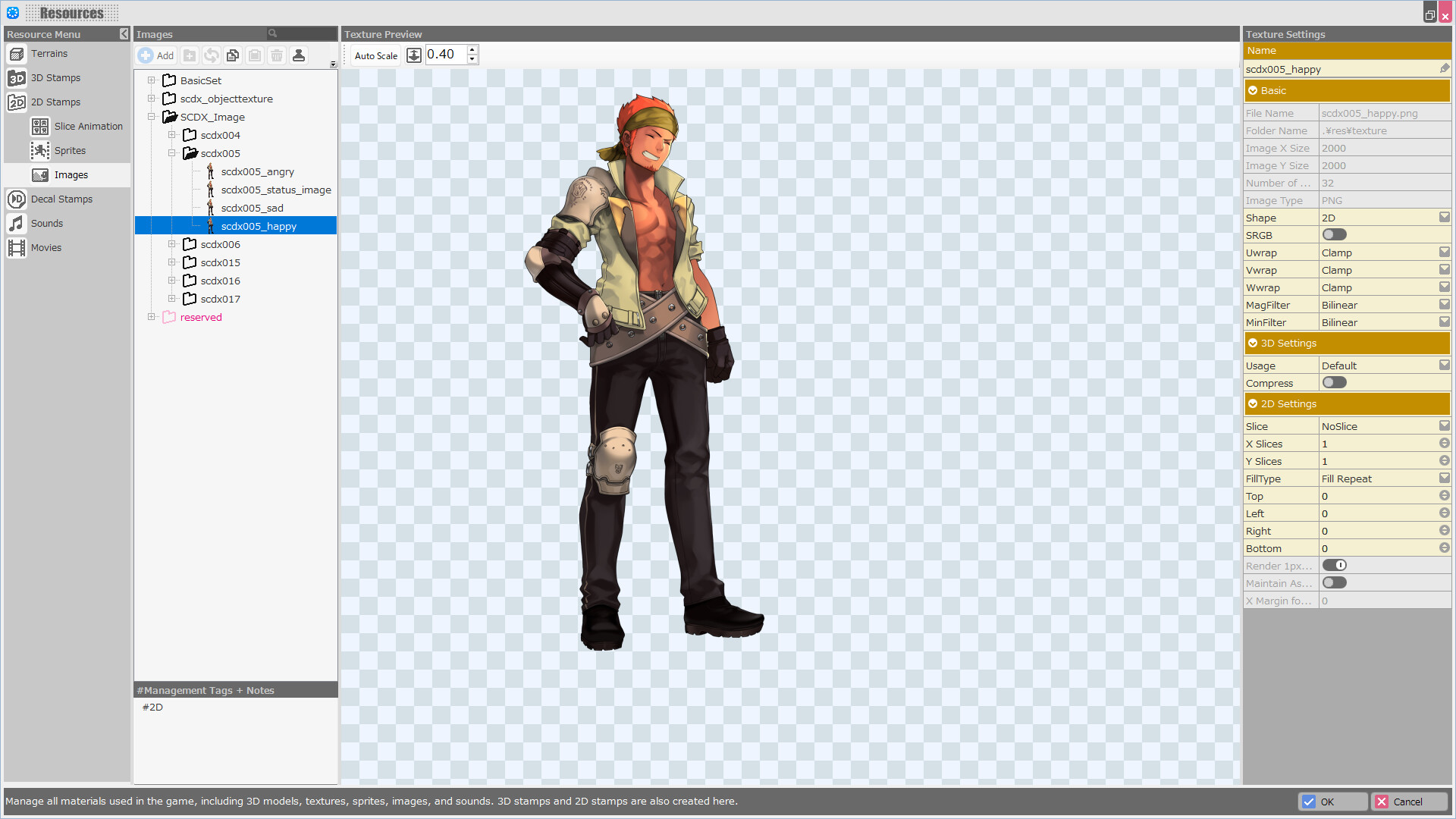Select Terrains in the Resource Menu
The image size is (1456, 819).
pos(49,53)
